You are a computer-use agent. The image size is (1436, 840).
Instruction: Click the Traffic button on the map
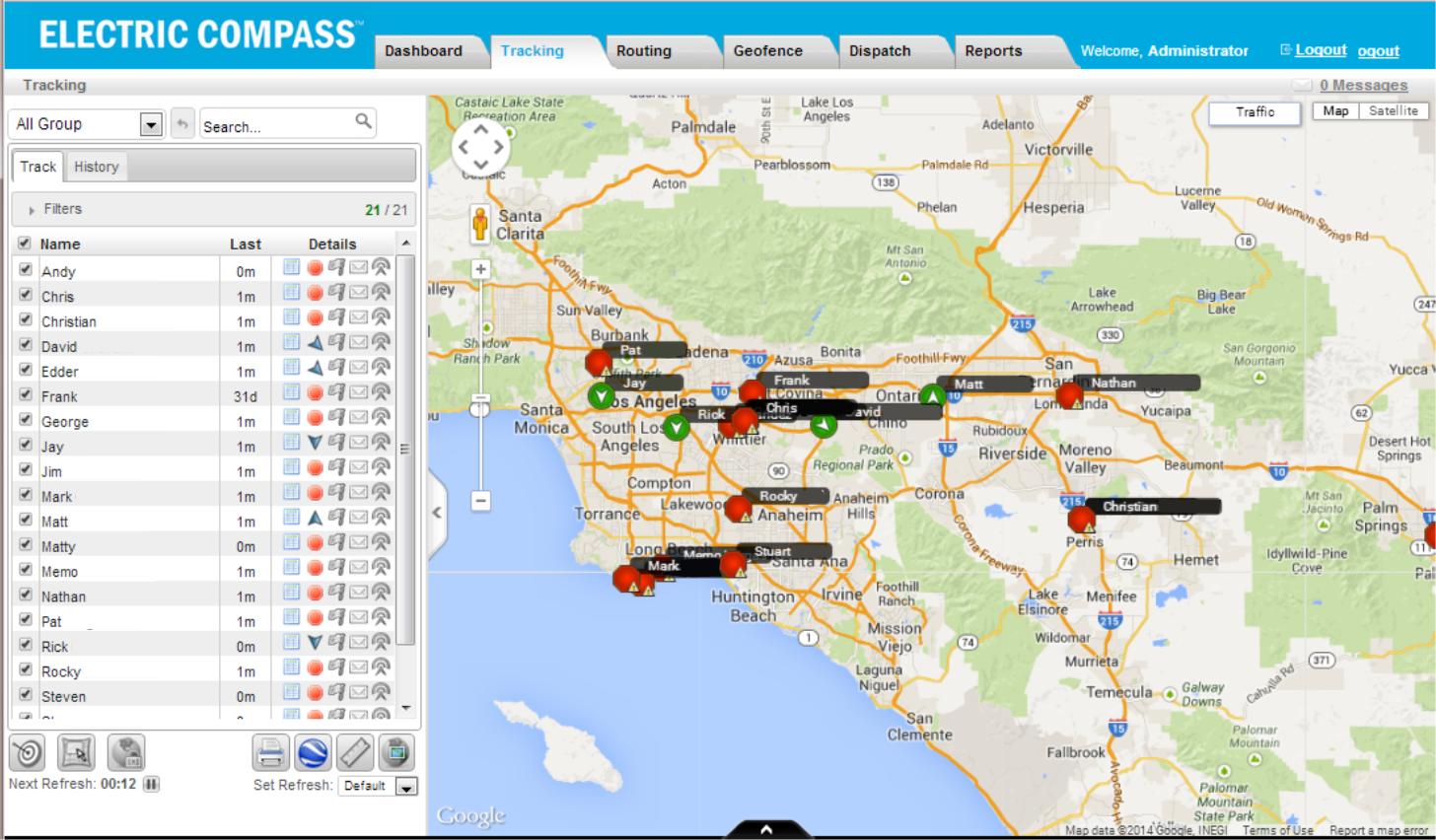pos(1253,111)
